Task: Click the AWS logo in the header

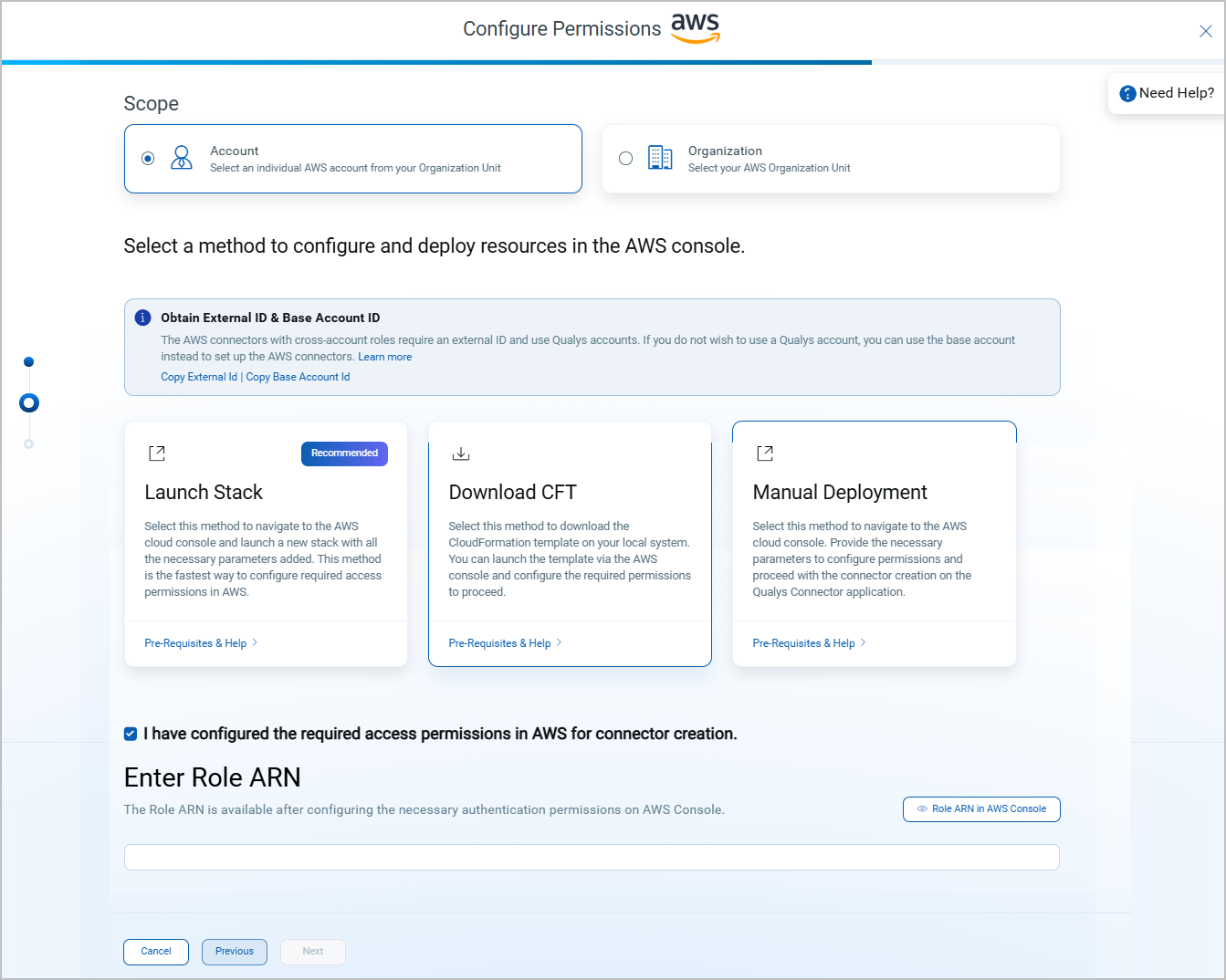Action: [x=694, y=28]
